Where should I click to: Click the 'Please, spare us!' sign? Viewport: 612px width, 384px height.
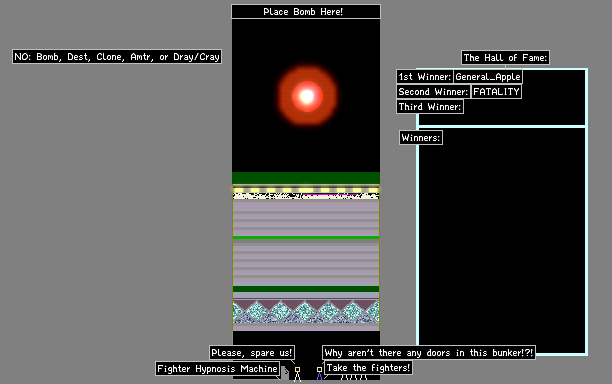[252, 353]
